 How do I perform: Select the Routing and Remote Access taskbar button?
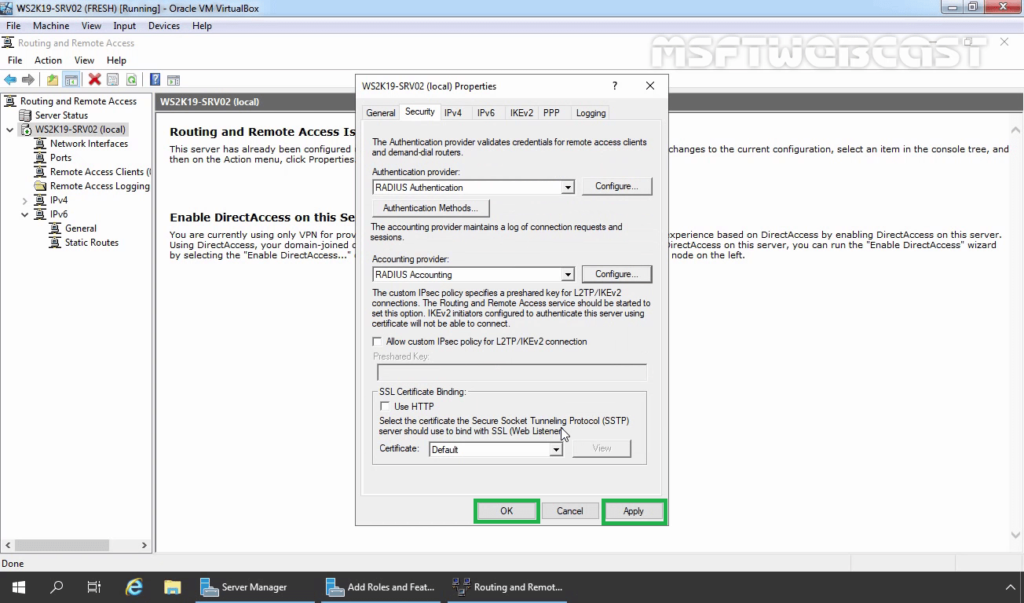[x=508, y=587]
